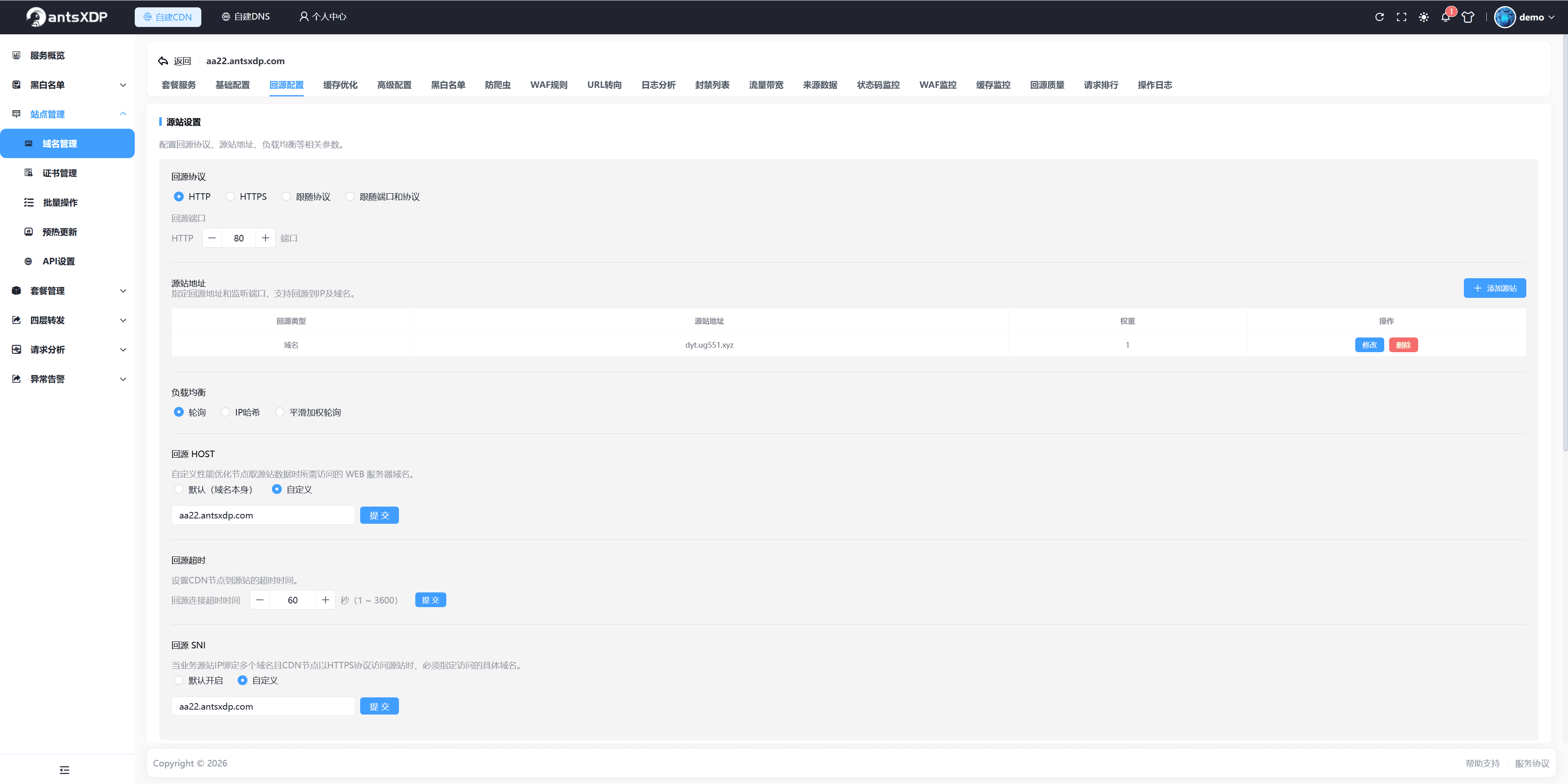Open the demo user dropdown arrow
Image resolution: width=1568 pixels, height=784 pixels.
click(1551, 17)
